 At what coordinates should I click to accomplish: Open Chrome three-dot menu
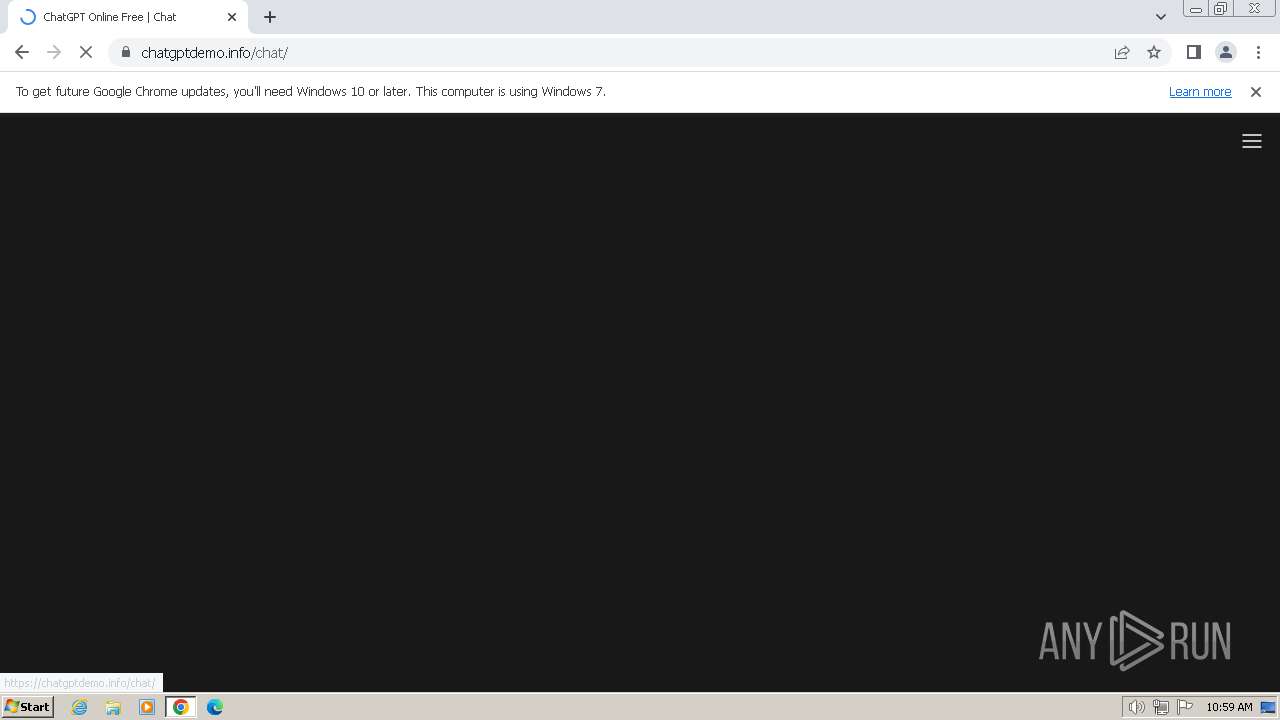pos(1258,52)
